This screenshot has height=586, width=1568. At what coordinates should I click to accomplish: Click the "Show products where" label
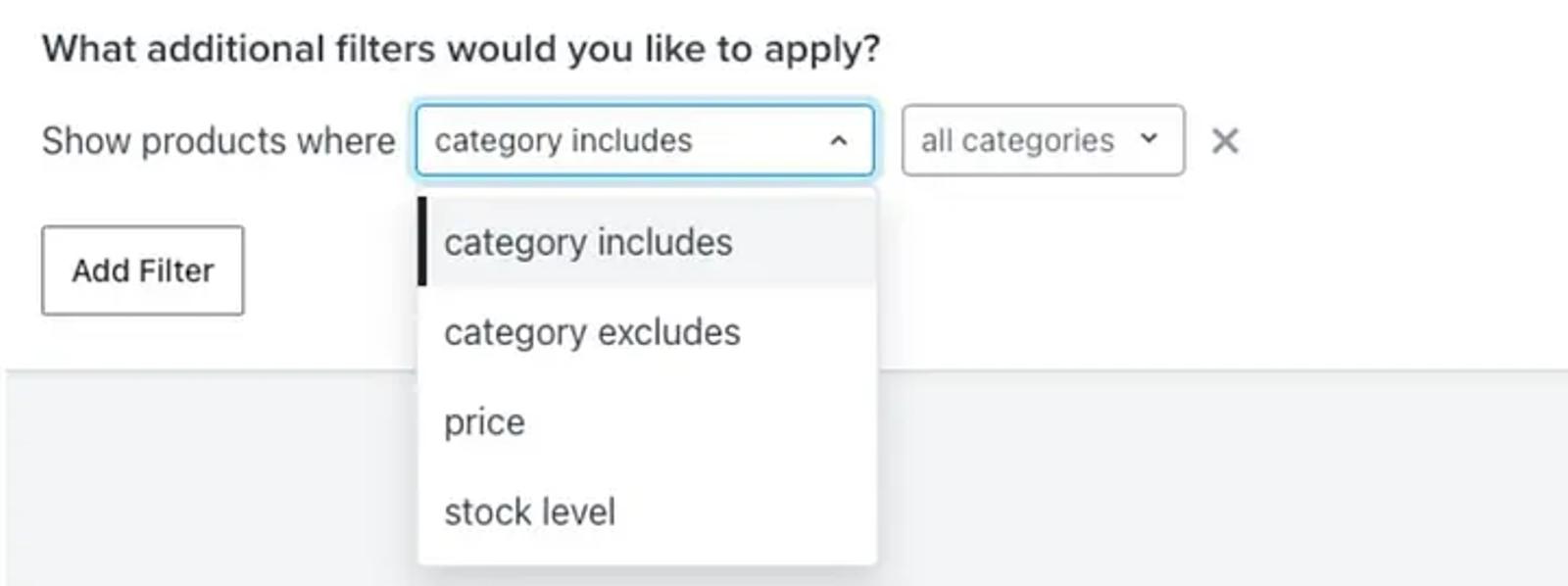tap(219, 141)
